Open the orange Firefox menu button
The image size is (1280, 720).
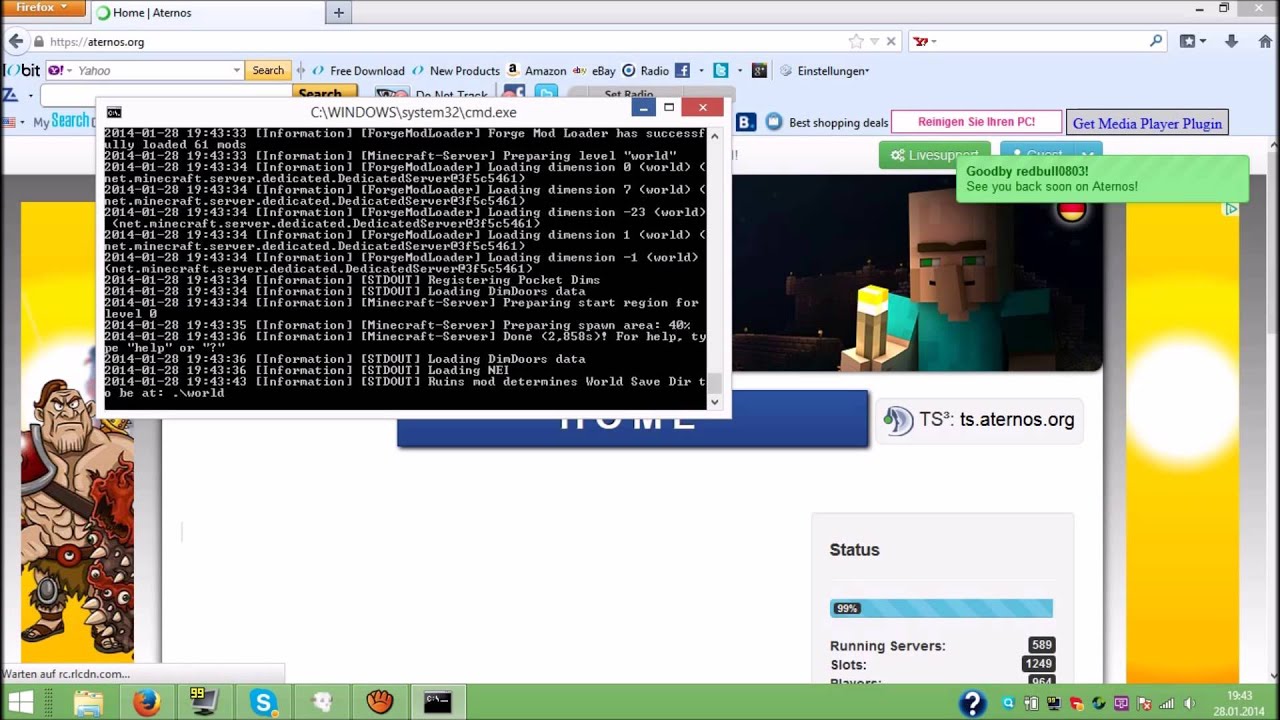click(43, 7)
